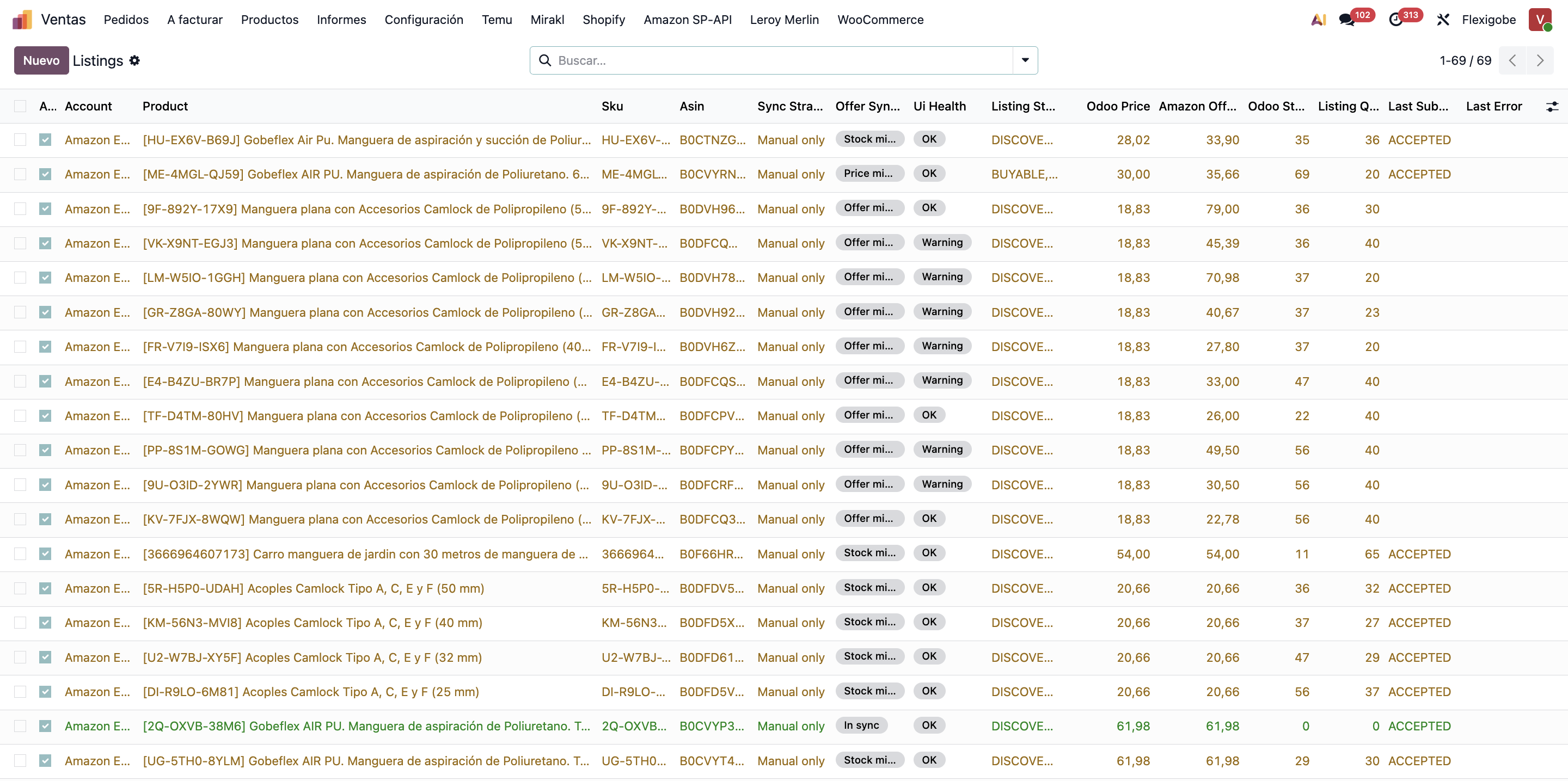Image resolution: width=1568 pixels, height=781 pixels.
Task: Select row checkbox for UG-5TH0-8YLM
Action: click(20, 760)
